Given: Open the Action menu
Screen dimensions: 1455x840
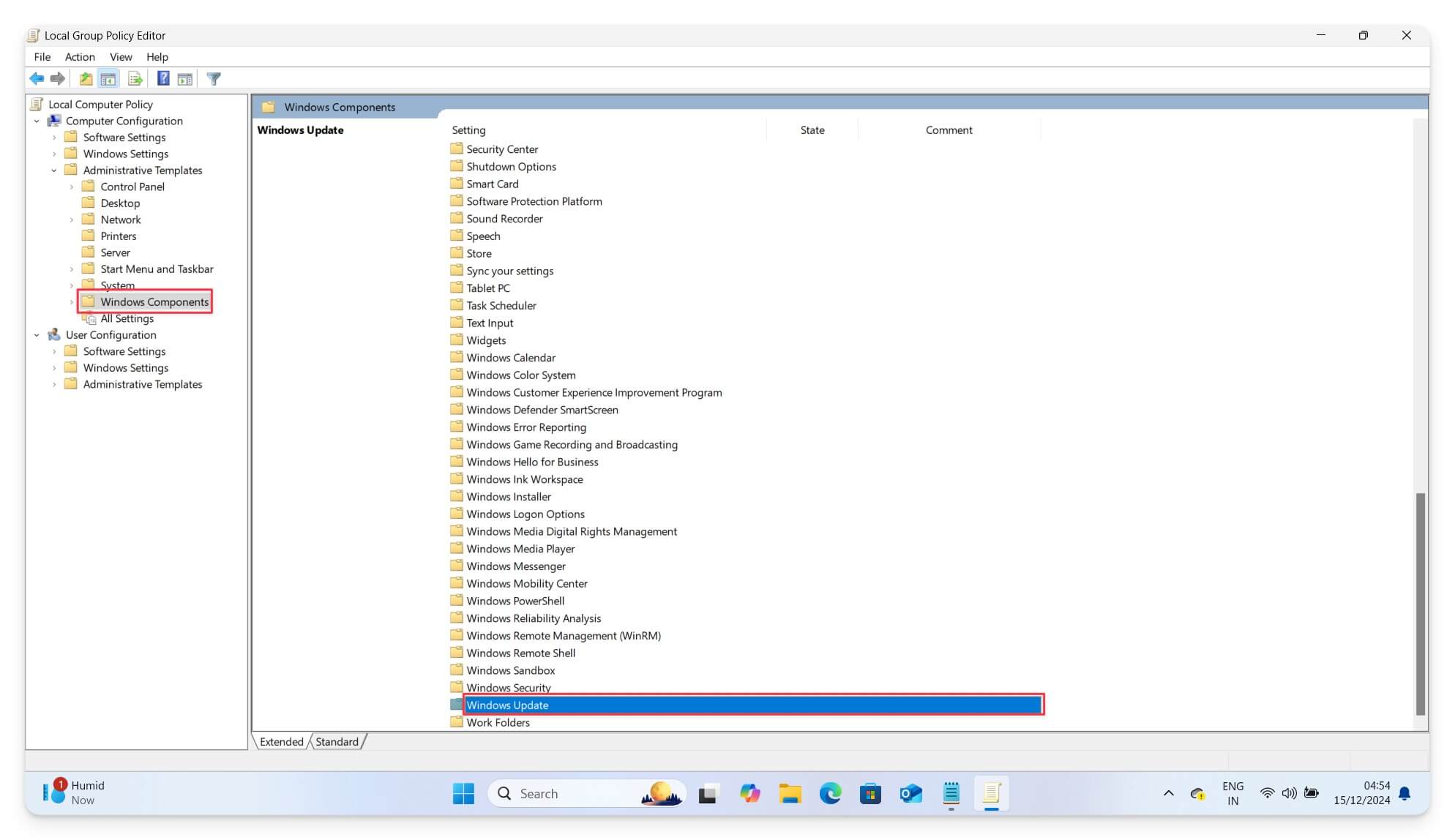Looking at the screenshot, I should pyautogui.click(x=80, y=56).
